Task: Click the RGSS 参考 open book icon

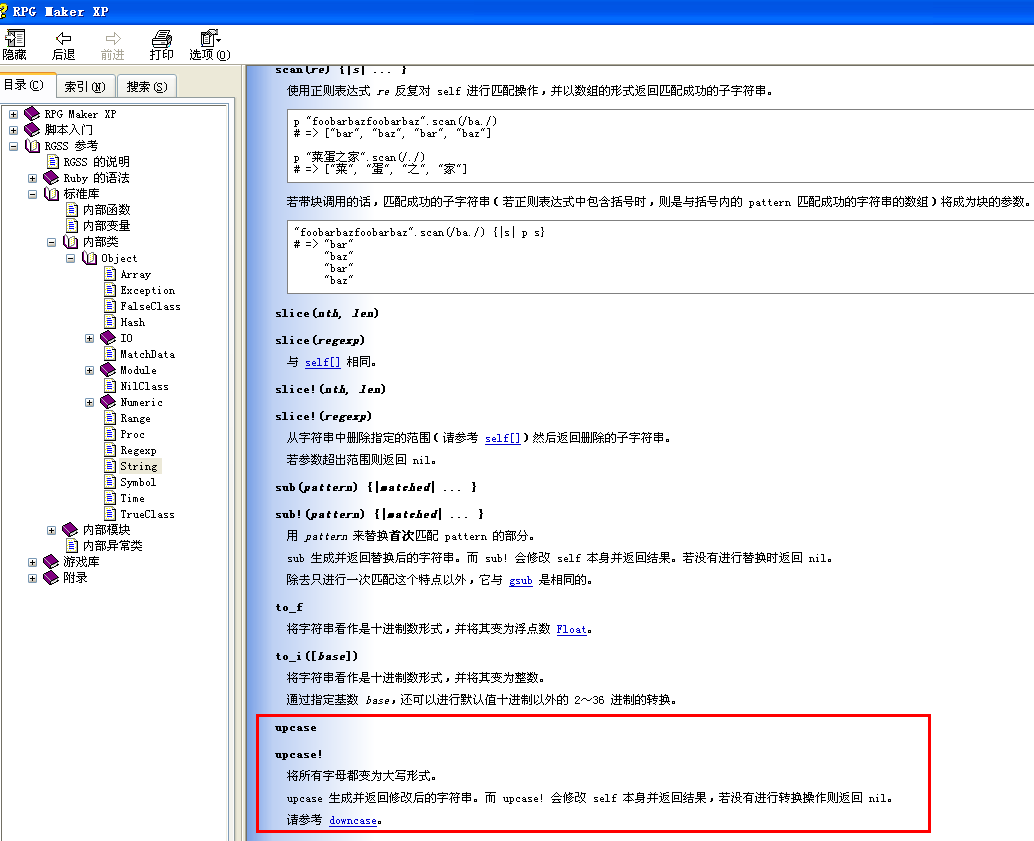Action: tap(32, 146)
